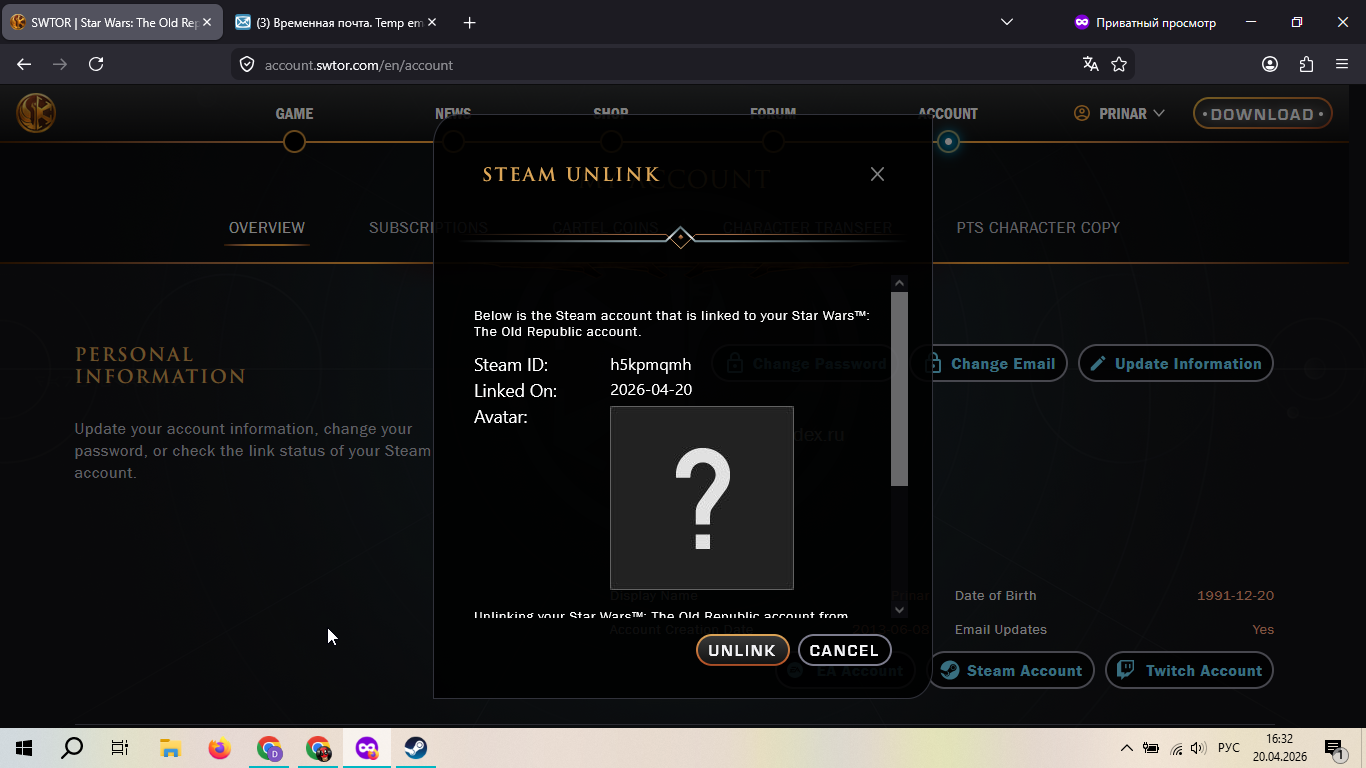Click the DOWNLOAD button

tap(1262, 114)
